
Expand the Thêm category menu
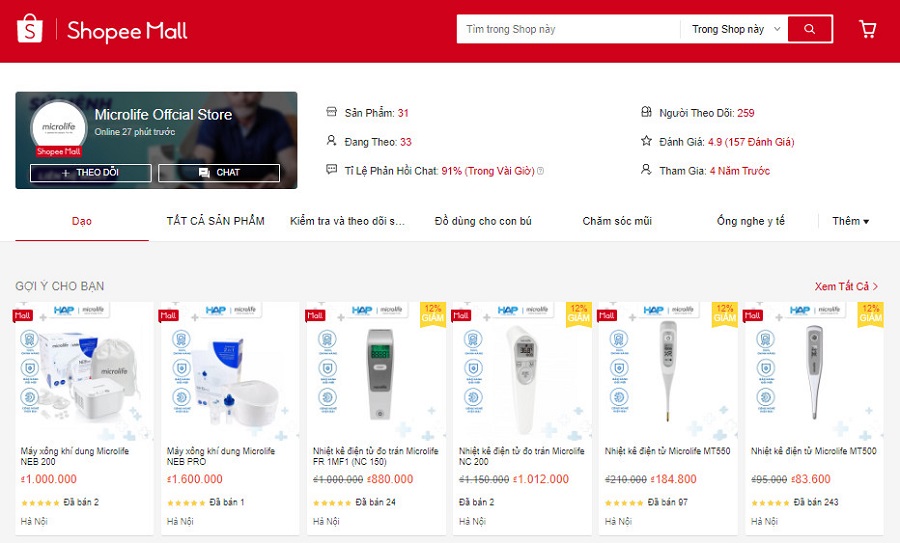coord(850,221)
